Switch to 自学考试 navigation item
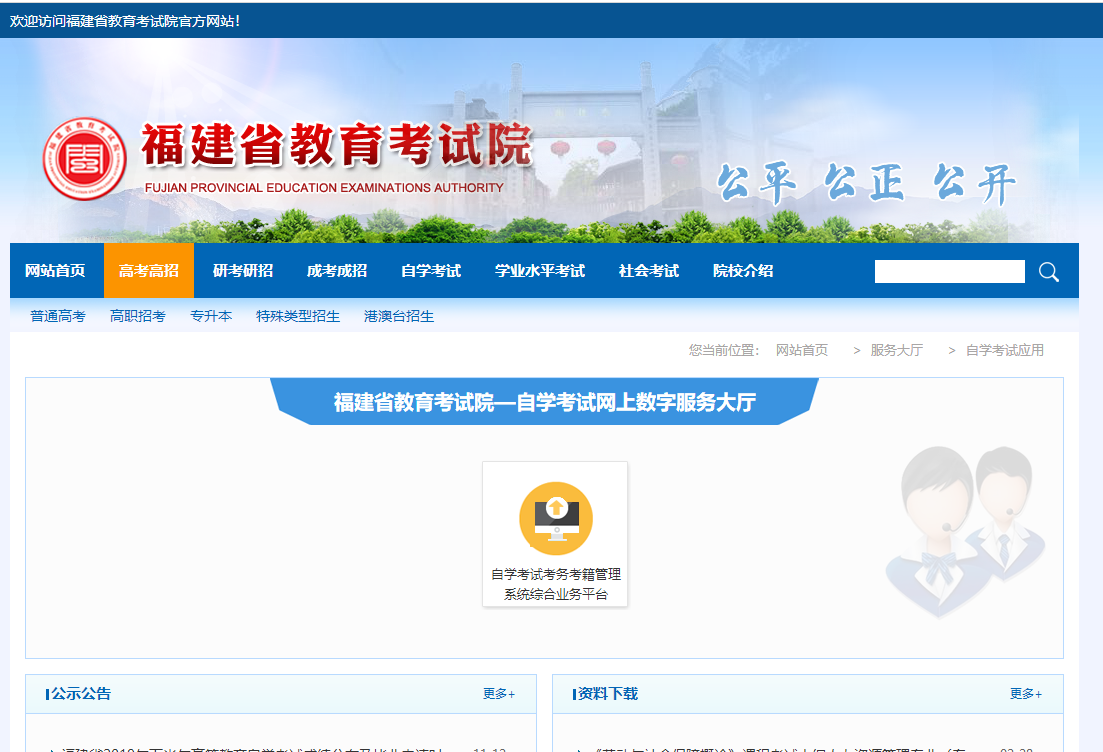 [x=431, y=271]
